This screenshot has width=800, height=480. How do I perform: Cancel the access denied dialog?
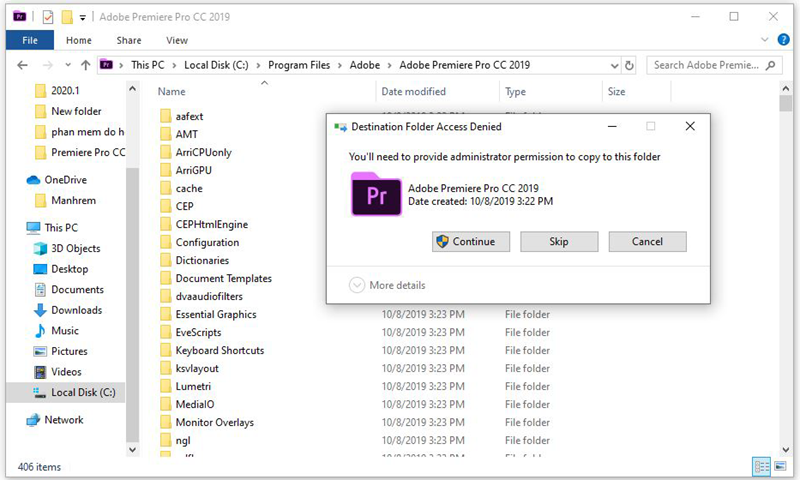point(647,242)
